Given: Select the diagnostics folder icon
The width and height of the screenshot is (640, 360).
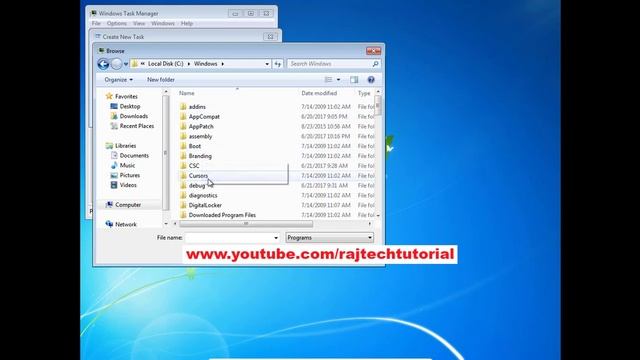Looking at the screenshot, I should [x=183, y=195].
